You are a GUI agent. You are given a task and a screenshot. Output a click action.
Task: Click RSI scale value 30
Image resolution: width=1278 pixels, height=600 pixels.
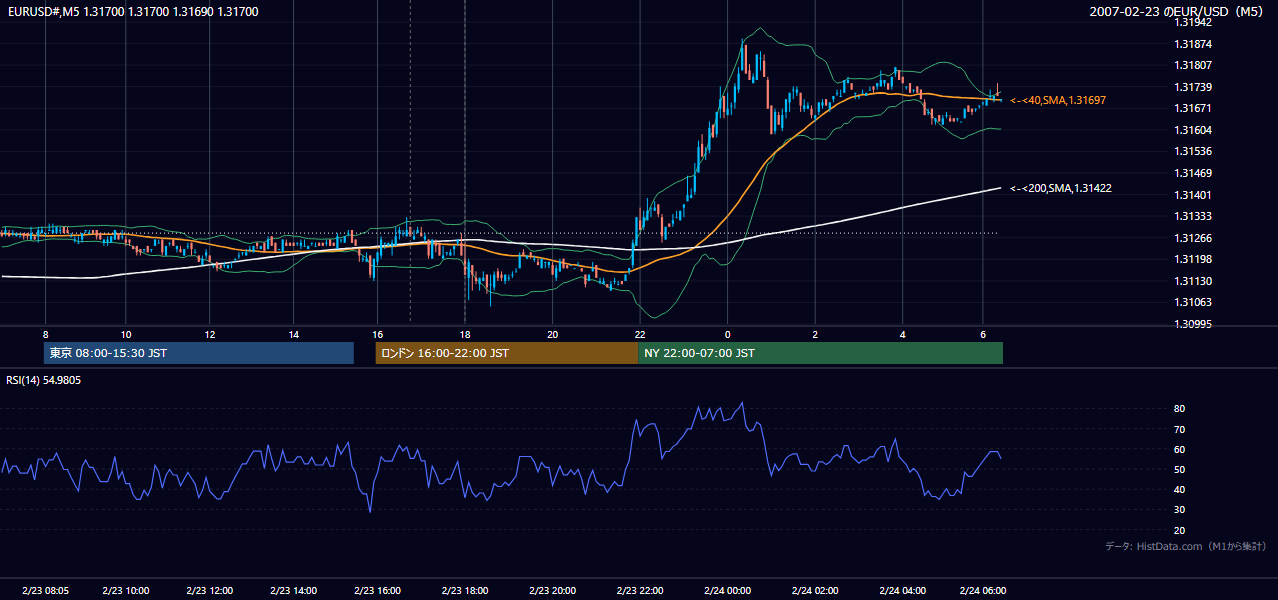1179,510
